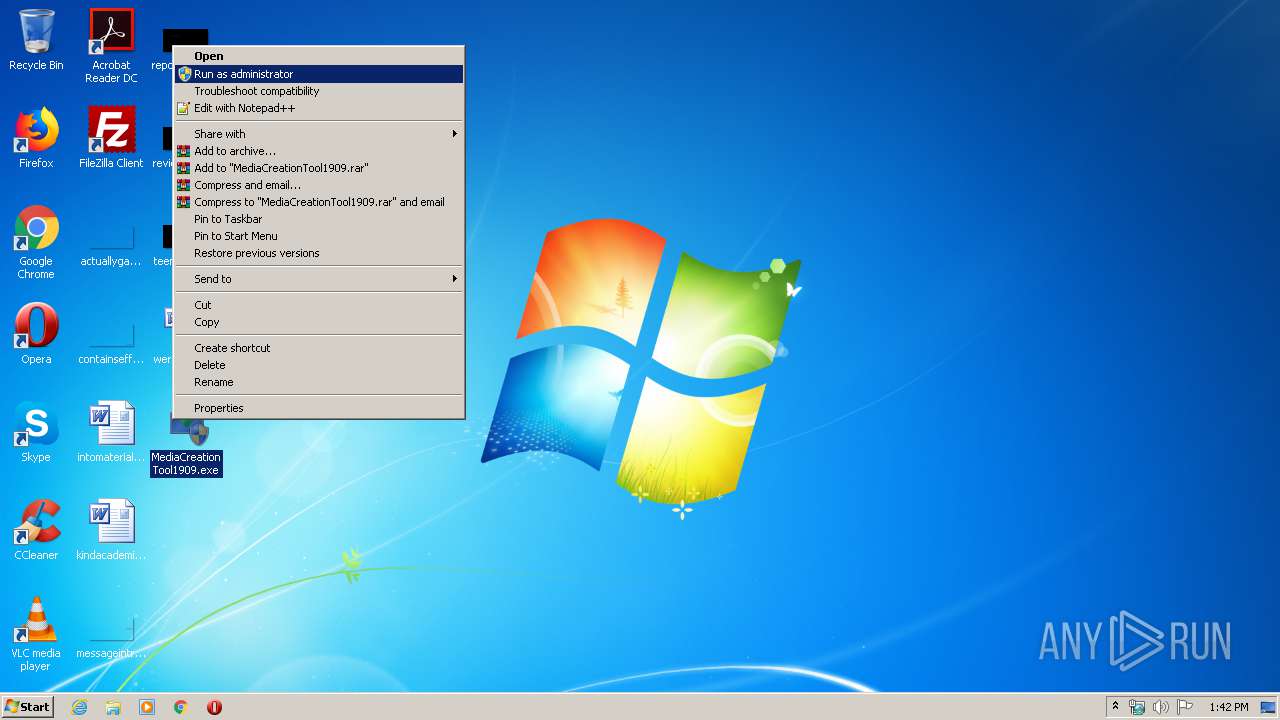1280x720 pixels.
Task: Click the Show desktop button
Action: coord(1270,707)
